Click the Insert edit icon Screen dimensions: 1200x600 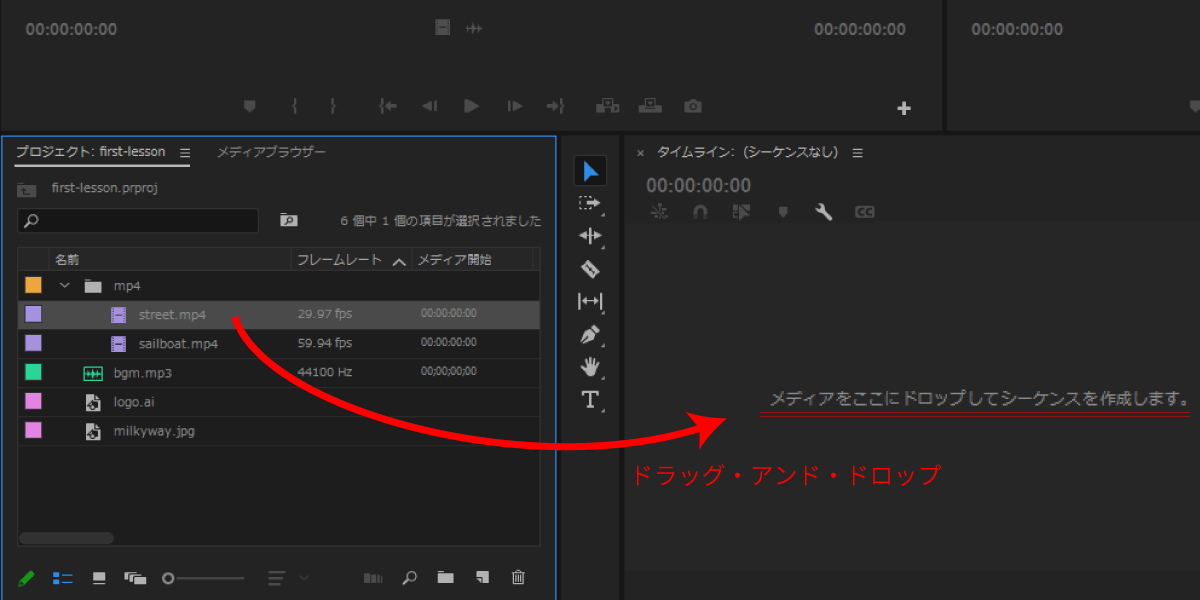click(x=608, y=106)
